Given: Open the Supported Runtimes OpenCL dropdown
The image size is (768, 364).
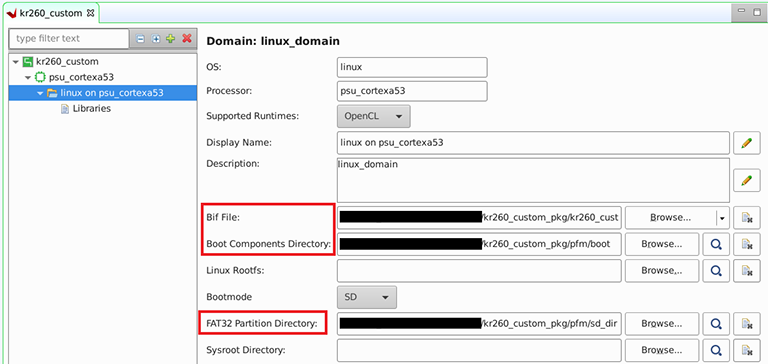Looking at the screenshot, I should tap(374, 117).
